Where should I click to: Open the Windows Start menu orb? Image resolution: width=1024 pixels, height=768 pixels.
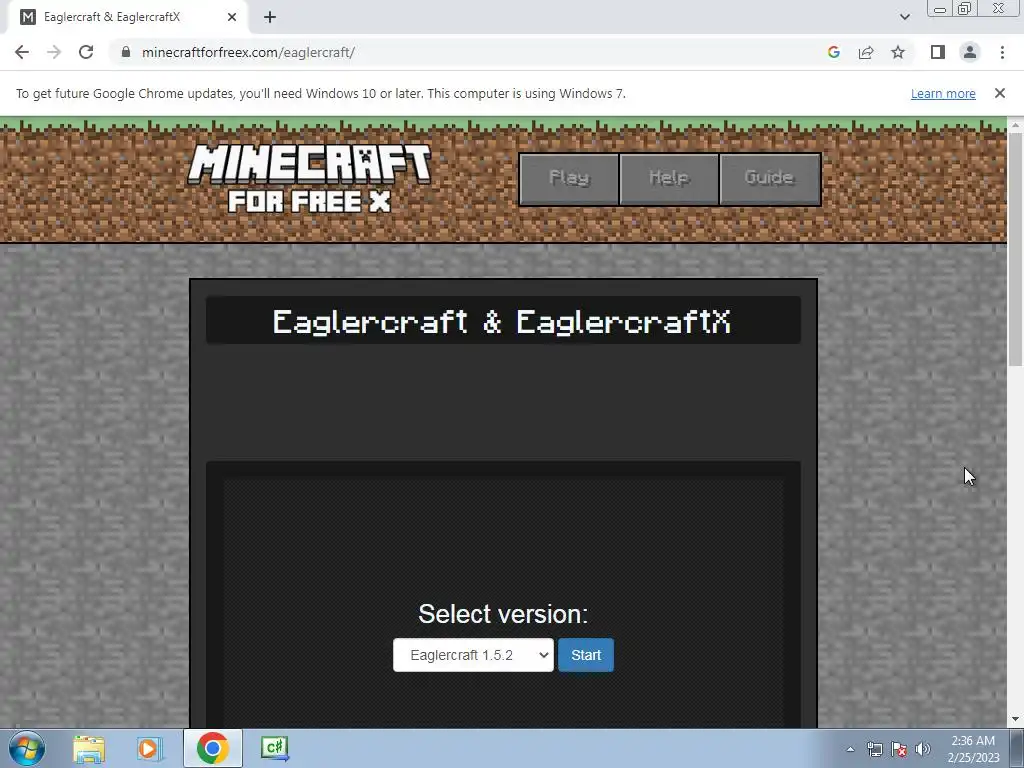coord(27,748)
